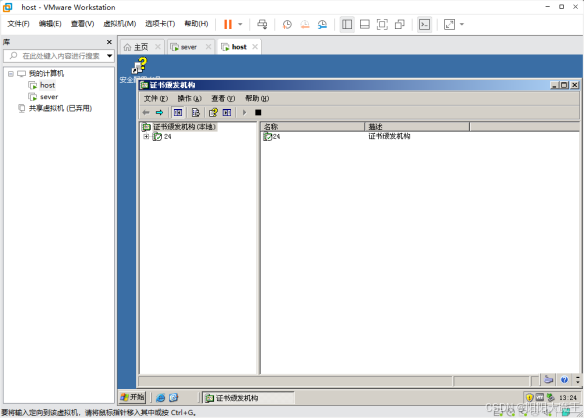The width and height of the screenshot is (584, 419).
Task: Click the VMware Tools tray icon beside shield
Action: coord(540,397)
